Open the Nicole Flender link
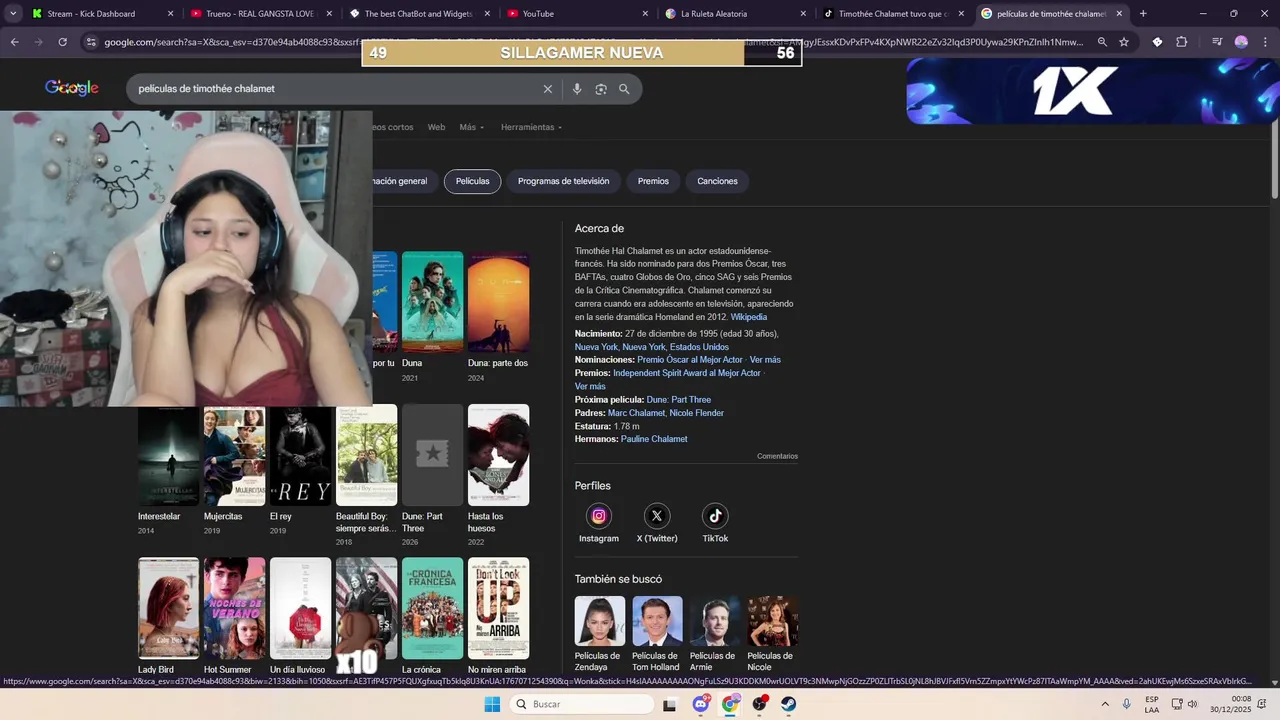Viewport: 1280px width, 720px height. [696, 413]
